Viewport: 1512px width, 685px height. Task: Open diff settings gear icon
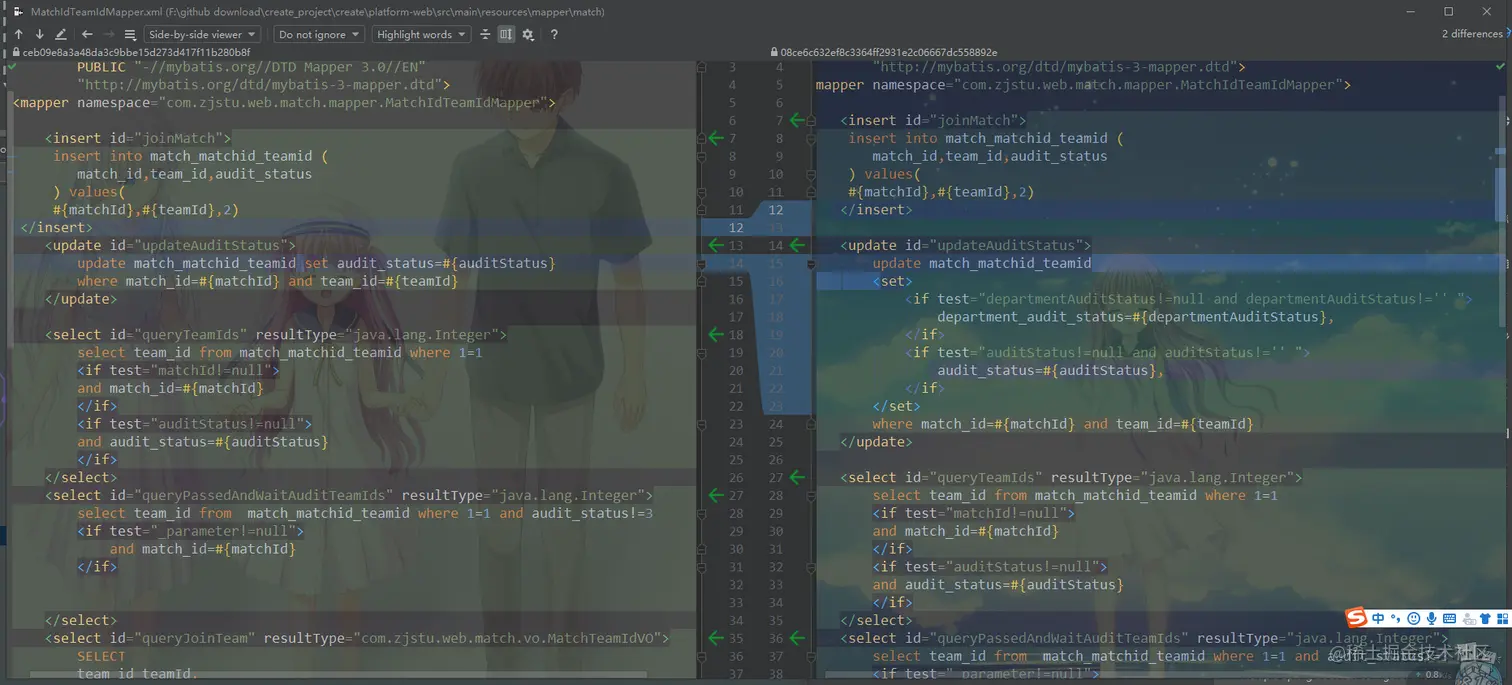(528, 34)
